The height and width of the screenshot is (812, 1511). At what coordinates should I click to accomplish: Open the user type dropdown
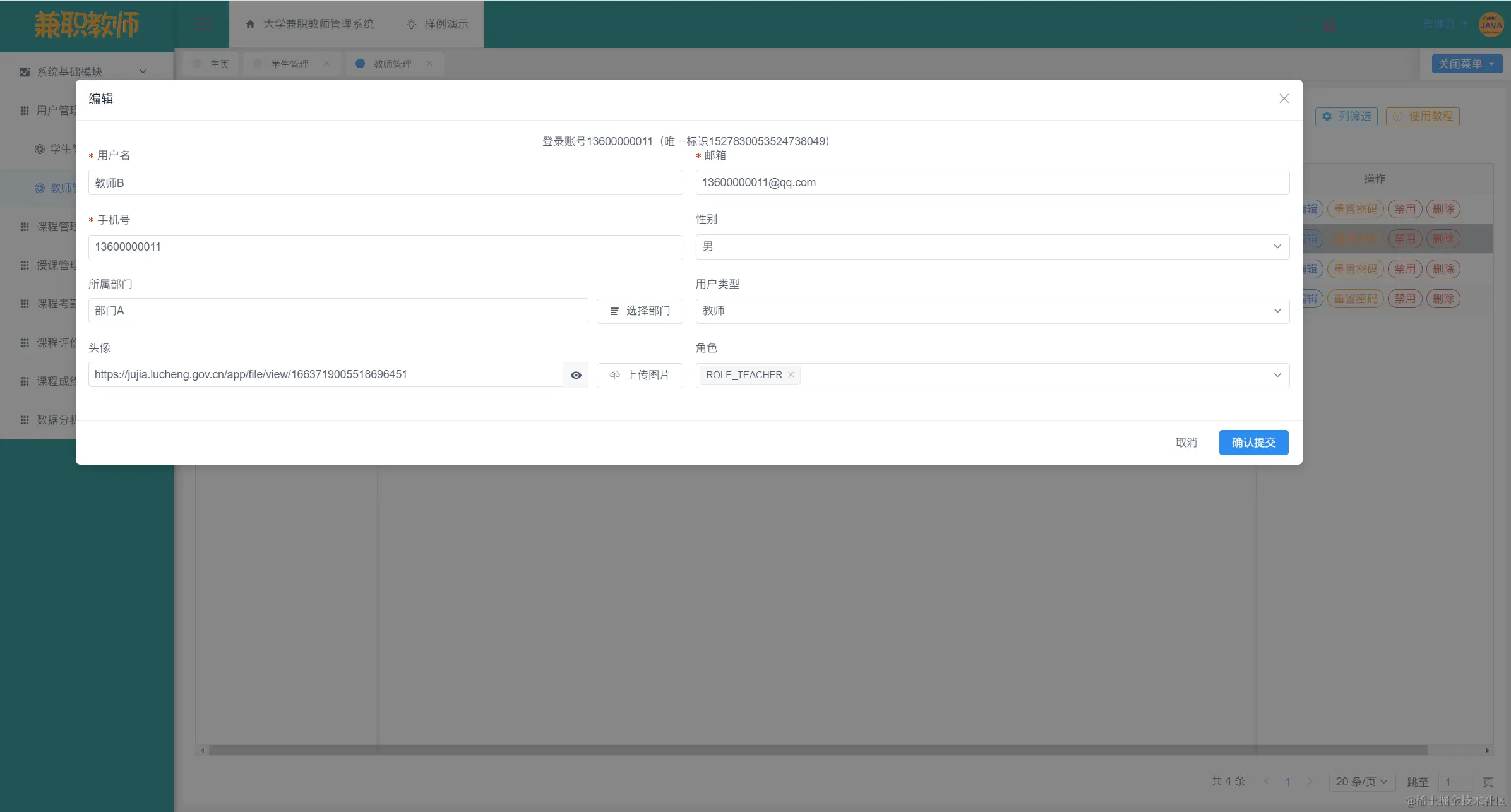point(992,311)
